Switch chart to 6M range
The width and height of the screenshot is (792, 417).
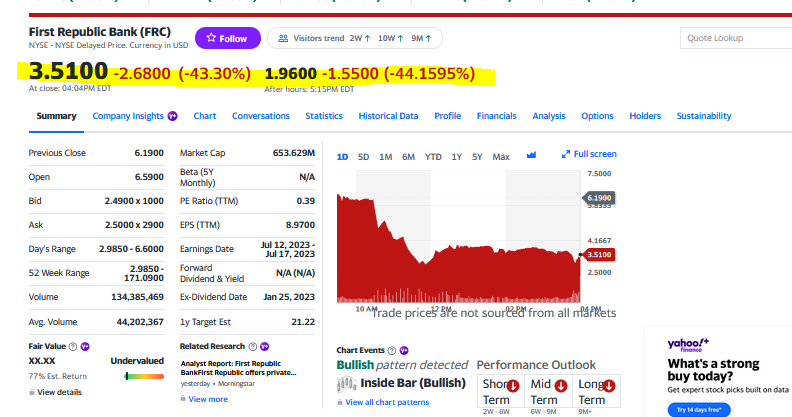click(x=408, y=157)
